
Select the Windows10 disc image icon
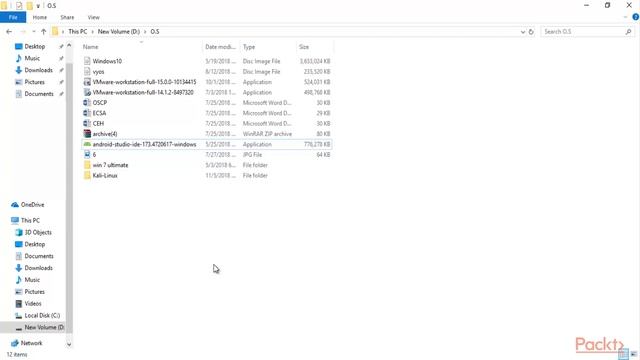coord(87,61)
